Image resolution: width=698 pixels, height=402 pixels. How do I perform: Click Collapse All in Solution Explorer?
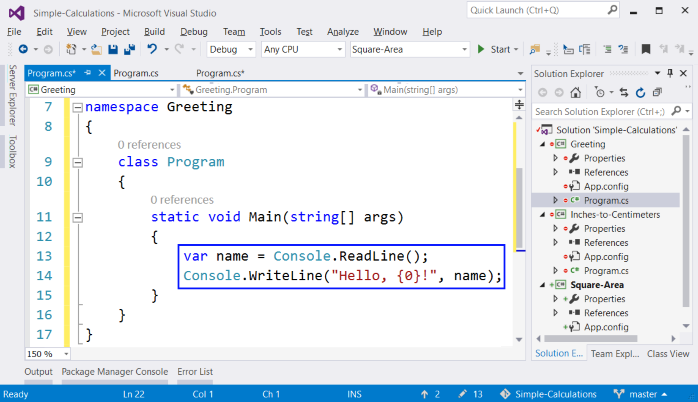pos(657,93)
